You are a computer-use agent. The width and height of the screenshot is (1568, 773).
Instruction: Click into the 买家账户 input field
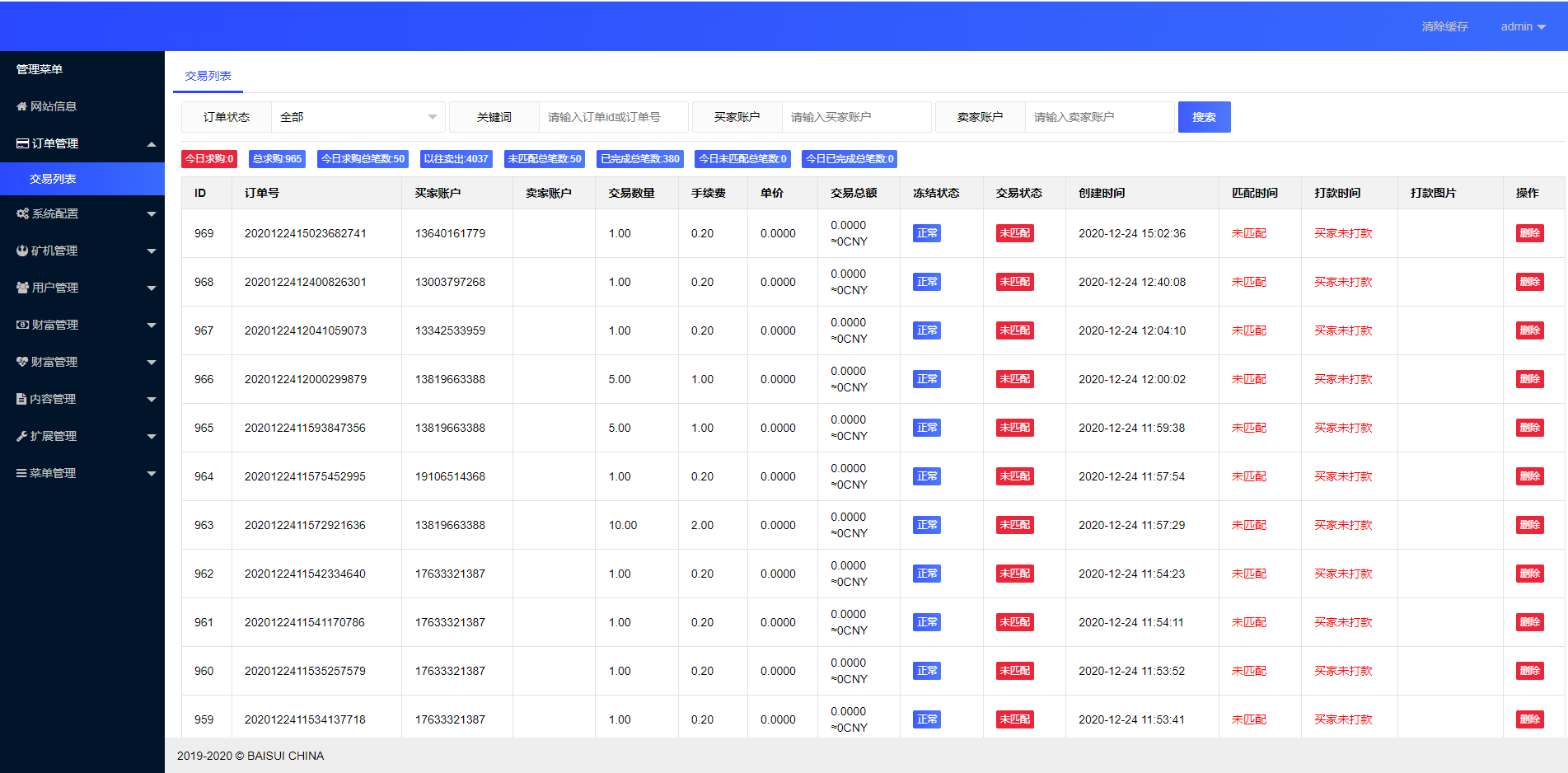[855, 117]
